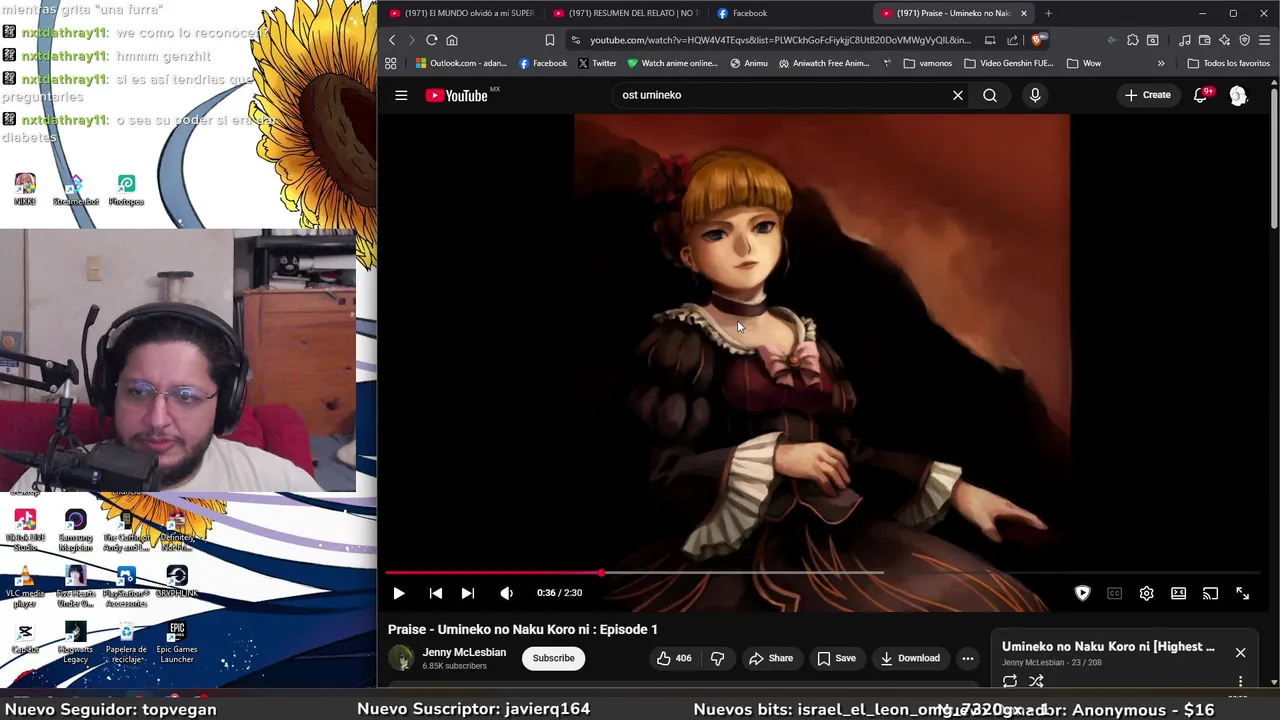
Task: Subscribe to Jenny McLesbian
Action: [x=553, y=658]
